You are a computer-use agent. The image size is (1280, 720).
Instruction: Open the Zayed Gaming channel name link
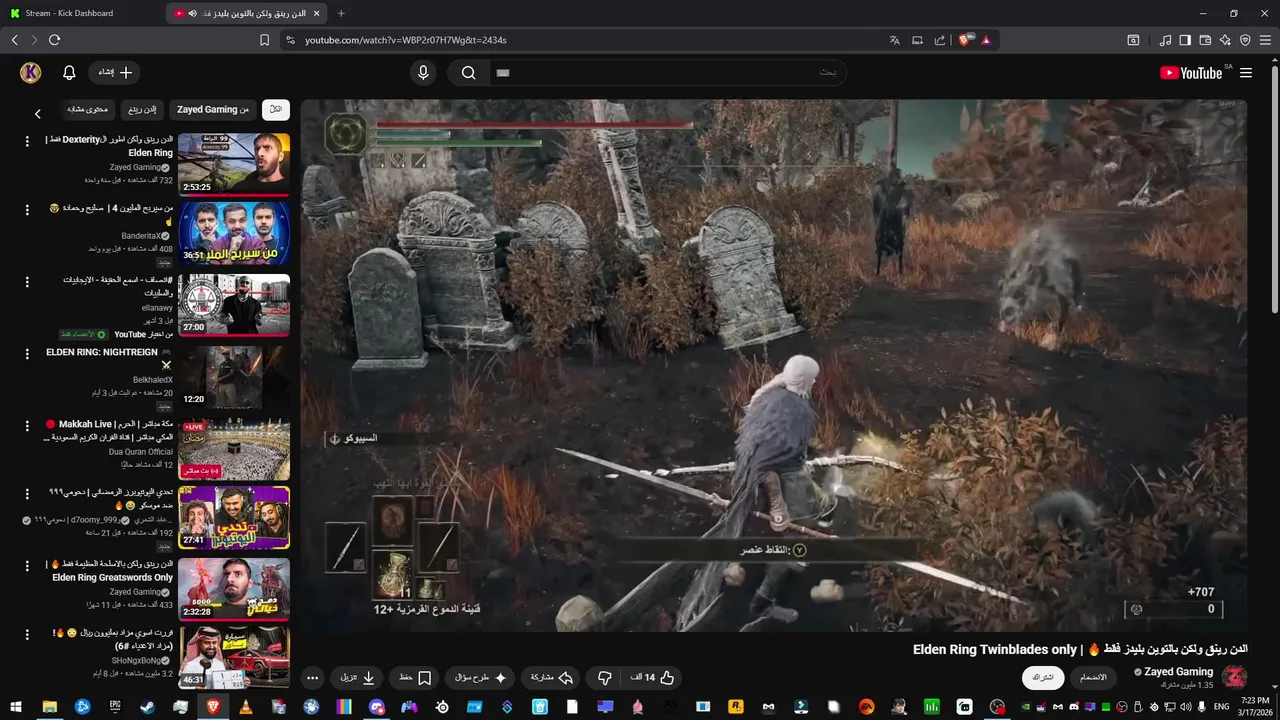coord(1179,672)
